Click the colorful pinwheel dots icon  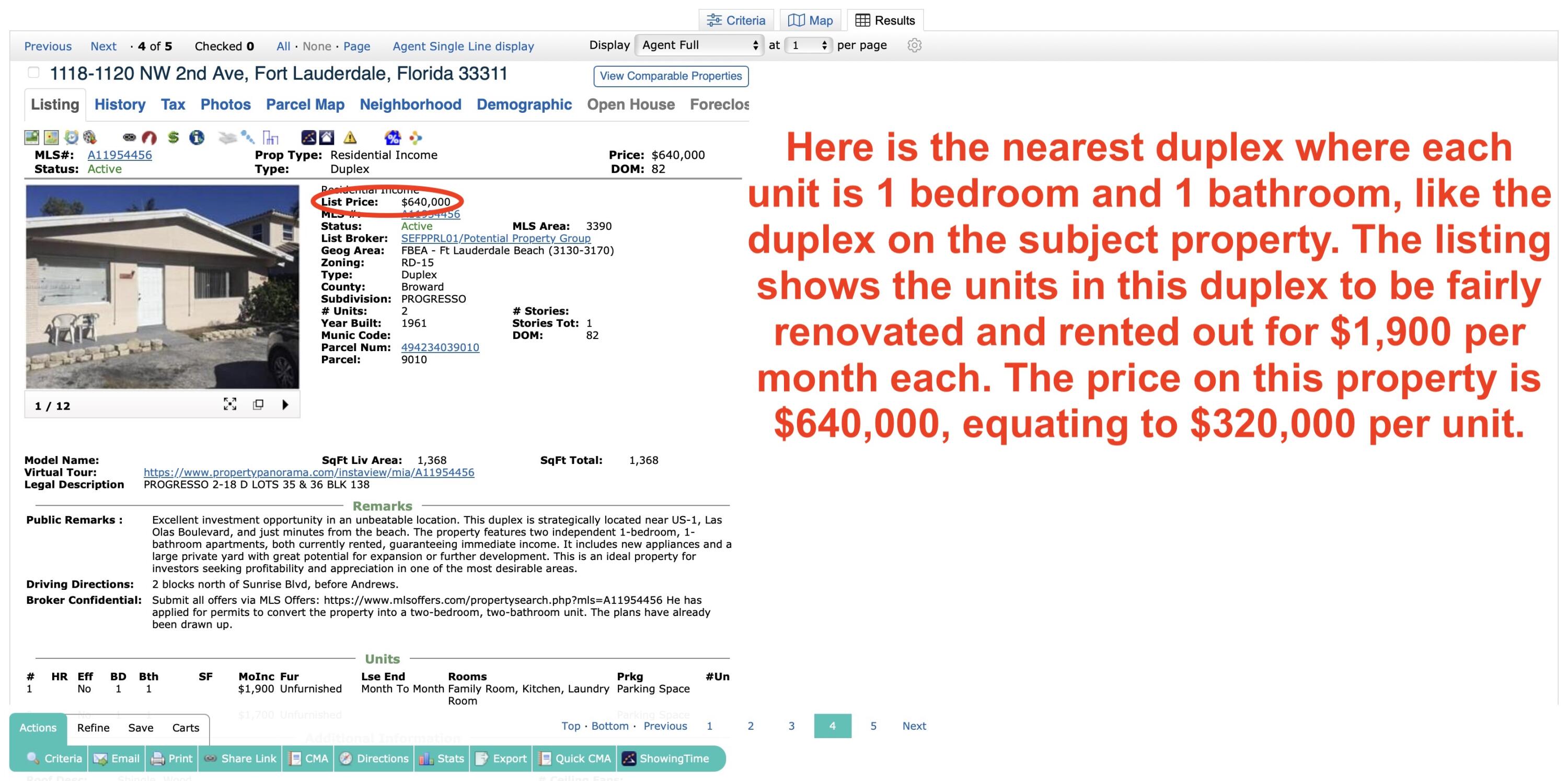416,138
